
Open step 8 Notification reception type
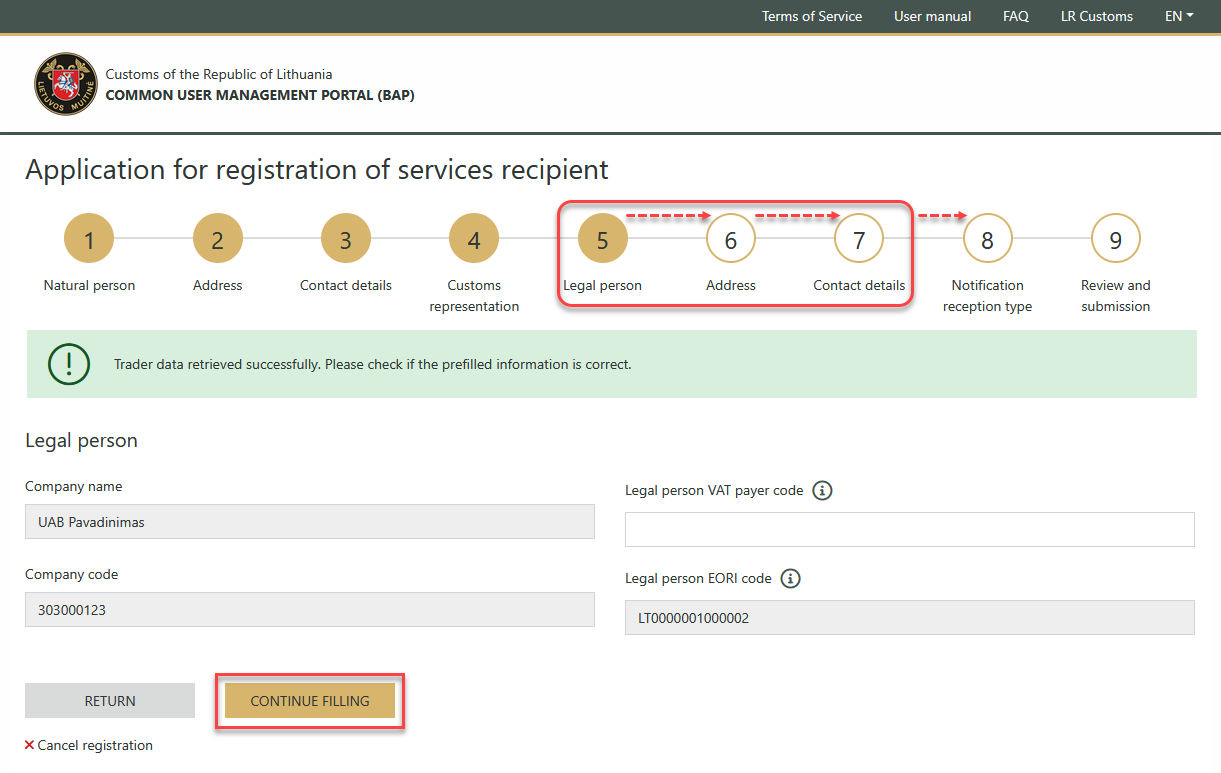[987, 239]
